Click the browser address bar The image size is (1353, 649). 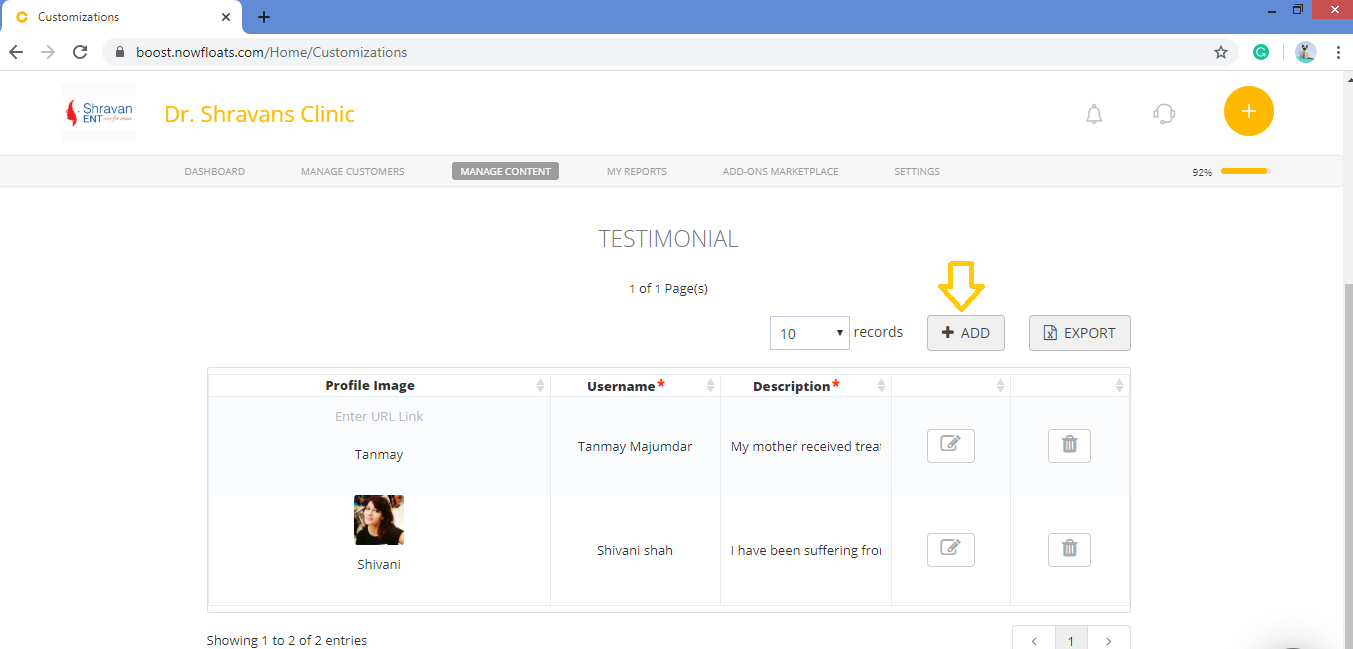[668, 52]
